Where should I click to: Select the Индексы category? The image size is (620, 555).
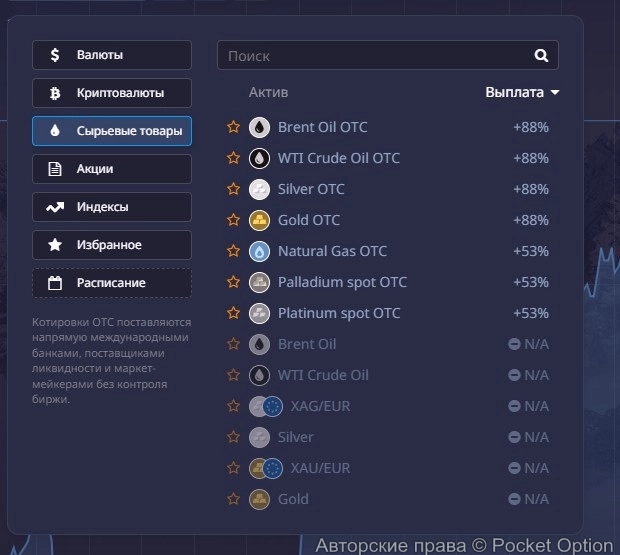coord(111,207)
